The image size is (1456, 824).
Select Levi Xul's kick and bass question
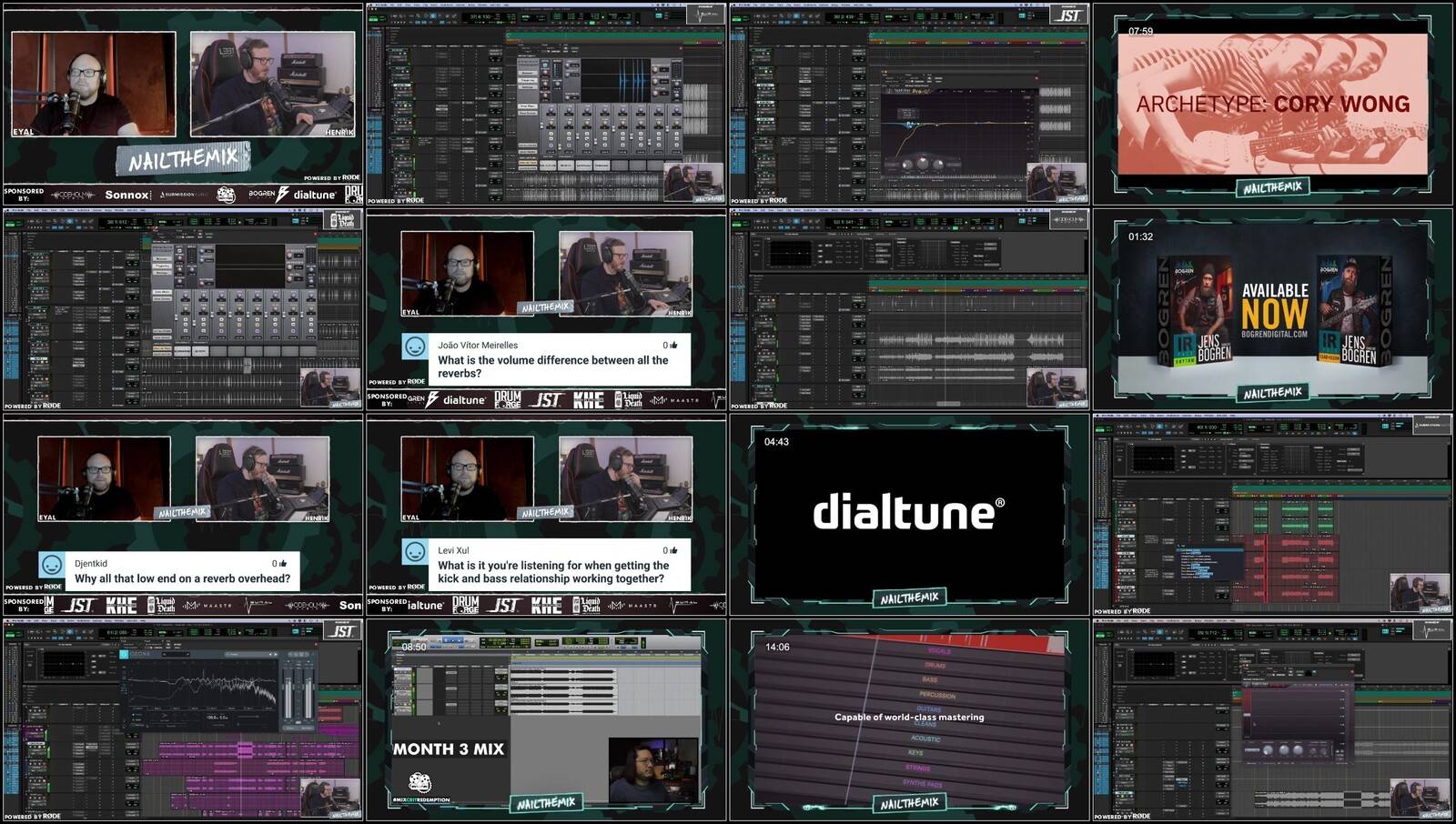(546, 564)
